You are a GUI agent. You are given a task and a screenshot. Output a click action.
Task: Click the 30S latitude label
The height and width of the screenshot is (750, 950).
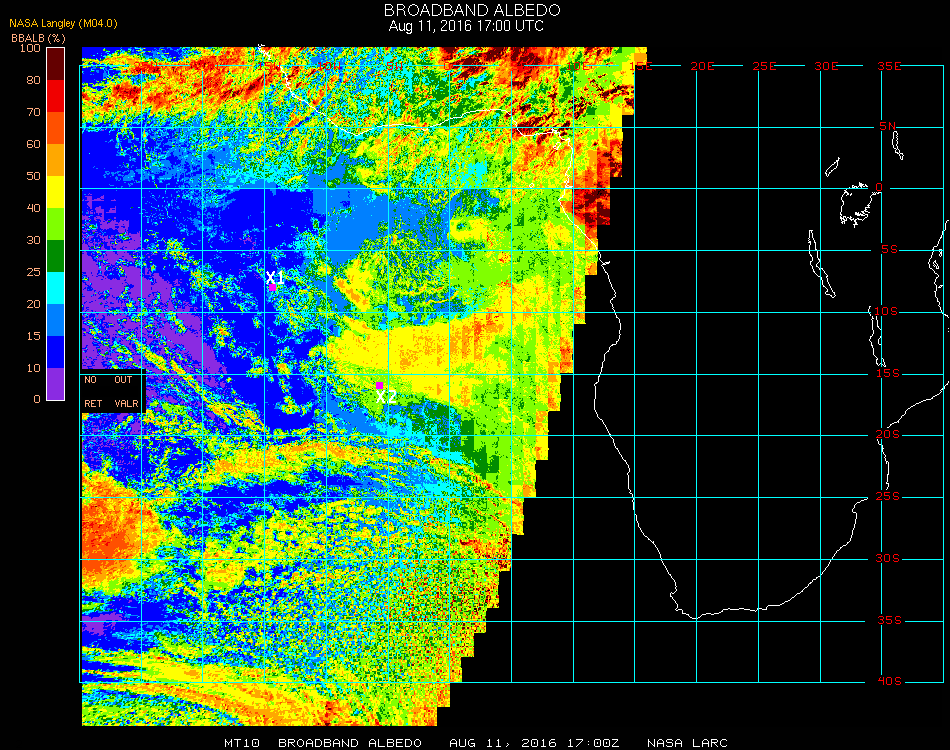click(888, 558)
